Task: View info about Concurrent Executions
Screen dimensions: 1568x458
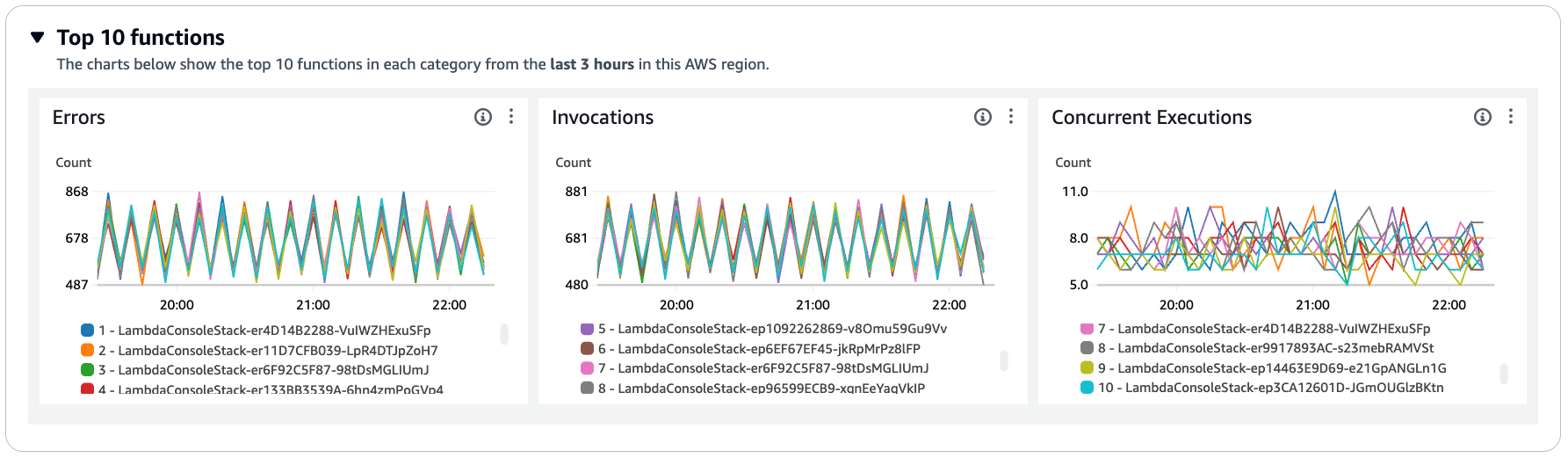Action: pyautogui.click(x=1483, y=117)
